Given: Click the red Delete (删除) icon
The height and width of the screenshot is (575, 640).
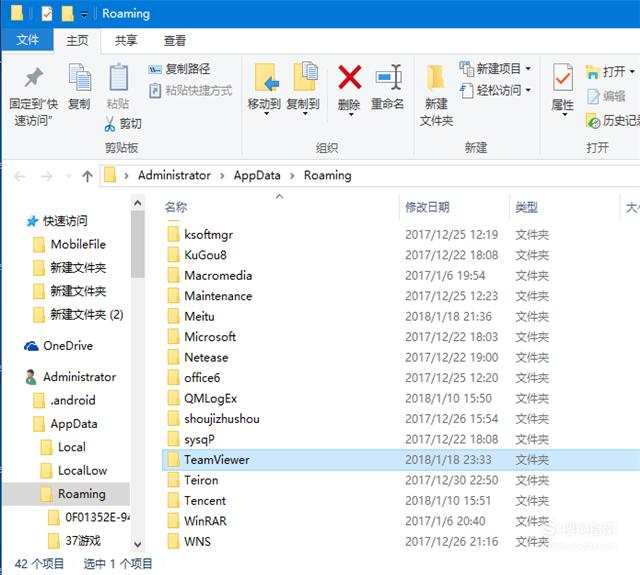Looking at the screenshot, I should point(349,77).
